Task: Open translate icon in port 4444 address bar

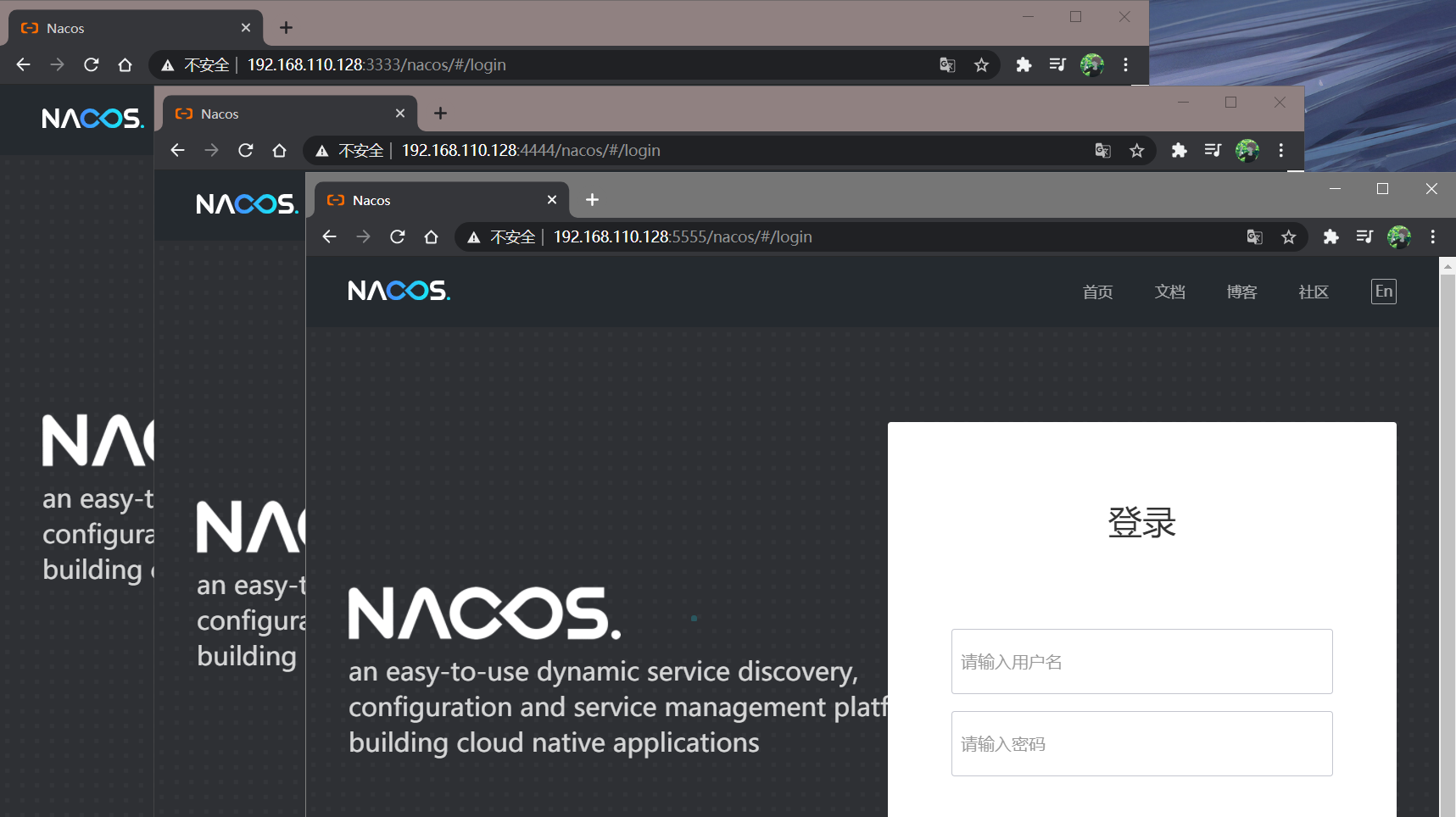Action: point(1103,151)
